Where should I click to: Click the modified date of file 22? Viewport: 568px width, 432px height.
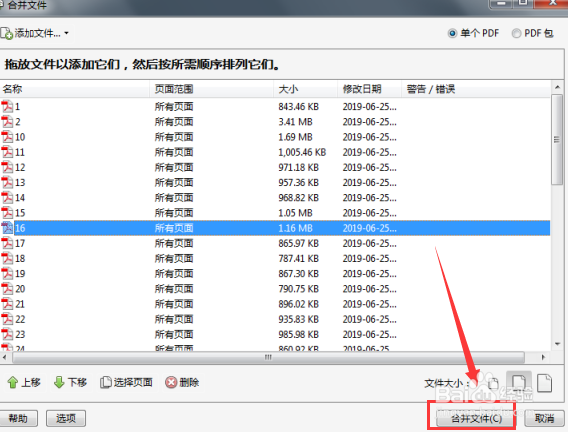pos(369,319)
